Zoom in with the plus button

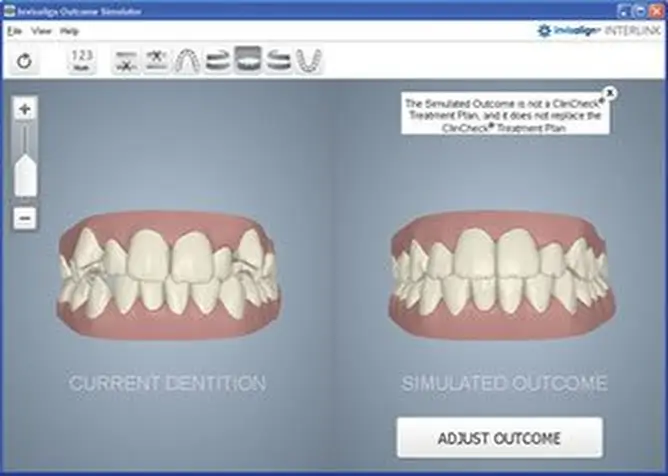[25, 109]
